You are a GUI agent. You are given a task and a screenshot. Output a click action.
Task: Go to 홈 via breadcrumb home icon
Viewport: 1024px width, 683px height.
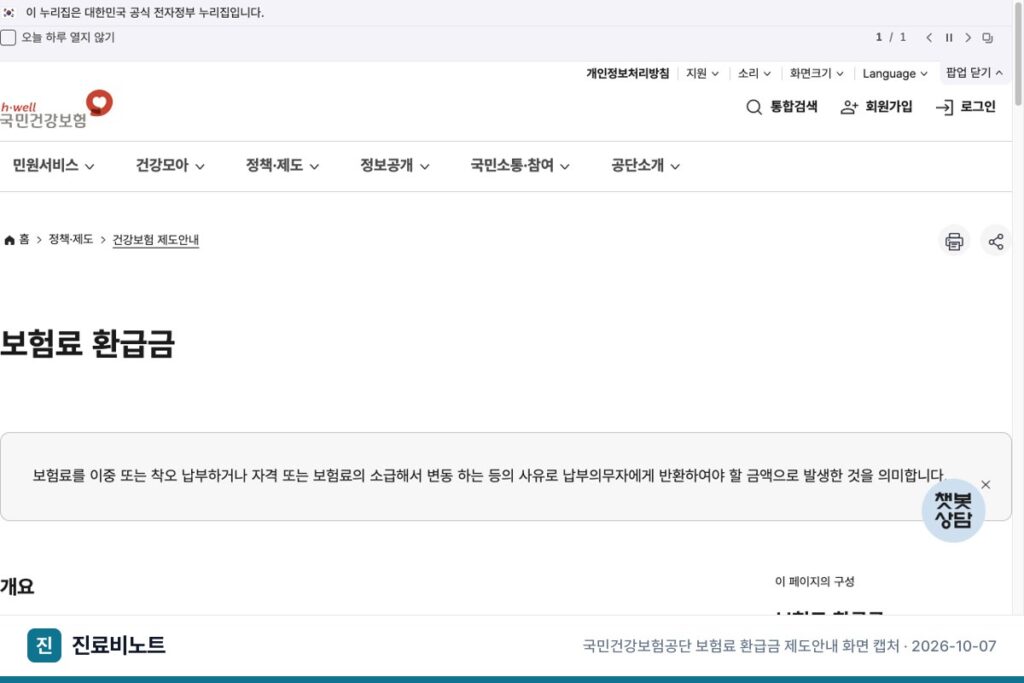(16, 240)
